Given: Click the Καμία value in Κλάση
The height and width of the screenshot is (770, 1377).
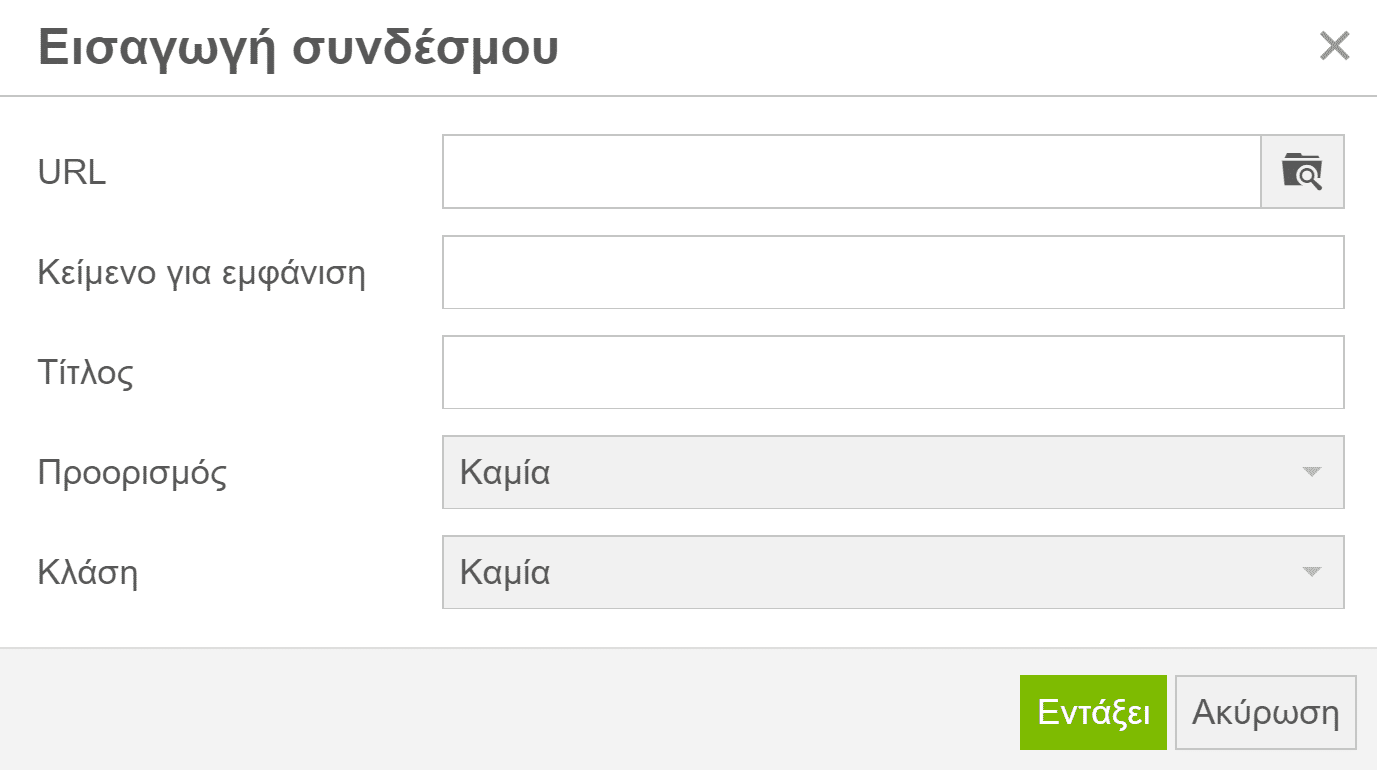Looking at the screenshot, I should click(505, 572).
